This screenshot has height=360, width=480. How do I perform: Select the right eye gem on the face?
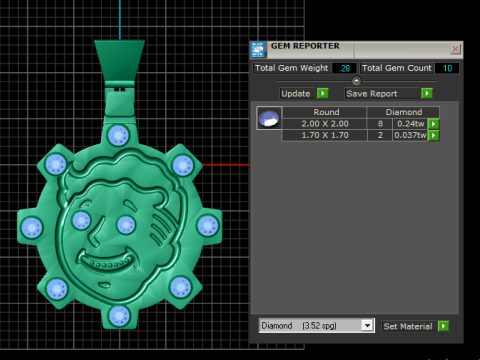126,225
